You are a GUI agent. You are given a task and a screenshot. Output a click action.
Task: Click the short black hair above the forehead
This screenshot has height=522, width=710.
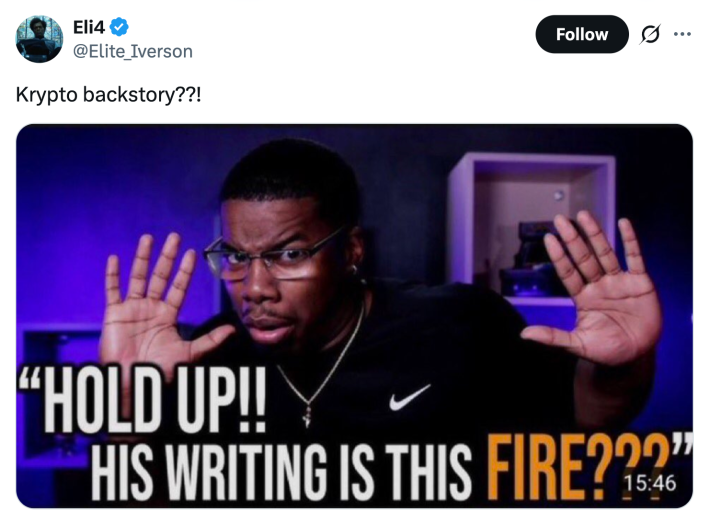point(290,172)
